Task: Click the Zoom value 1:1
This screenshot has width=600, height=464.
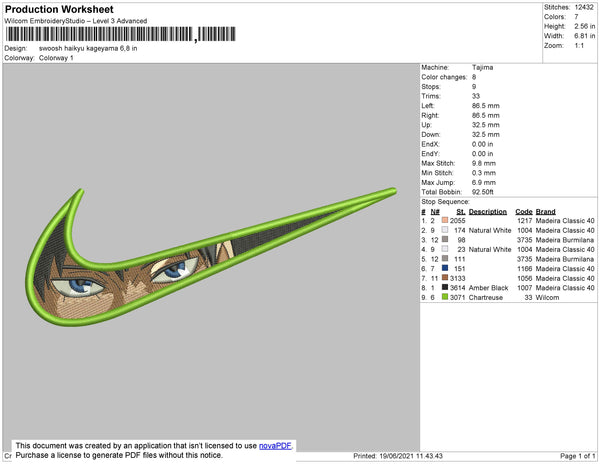Action: [x=579, y=46]
